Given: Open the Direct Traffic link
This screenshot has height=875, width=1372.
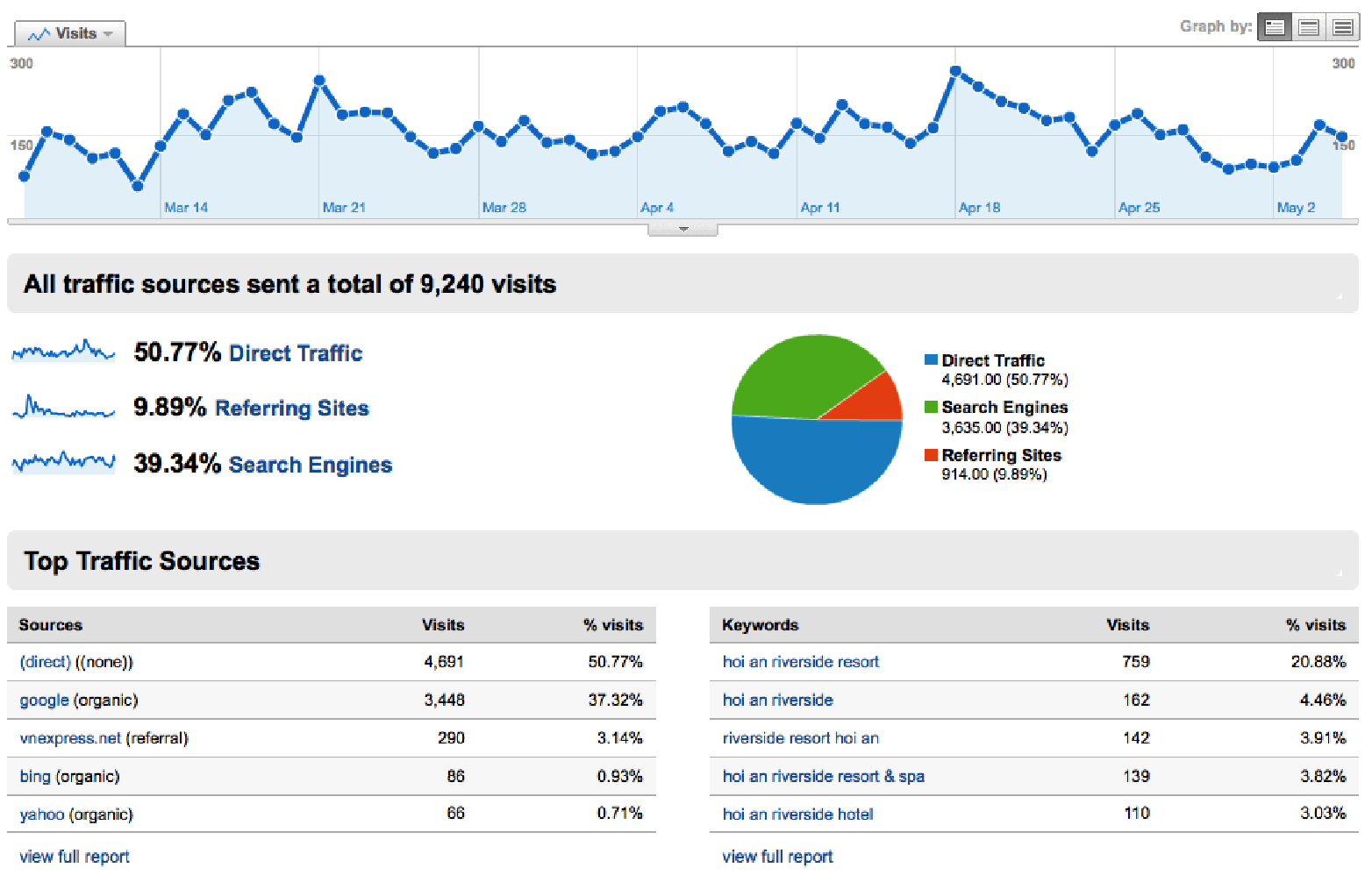Looking at the screenshot, I should 296,353.
